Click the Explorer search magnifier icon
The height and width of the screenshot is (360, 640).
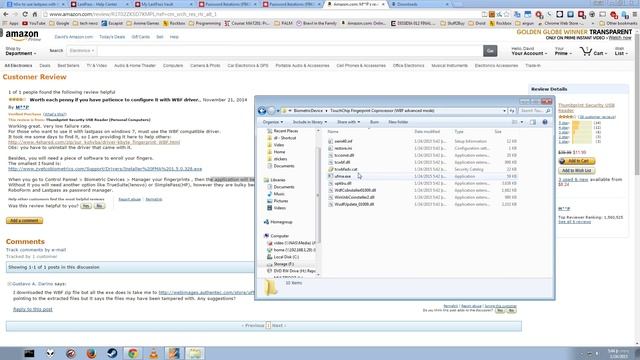click(x=548, y=111)
